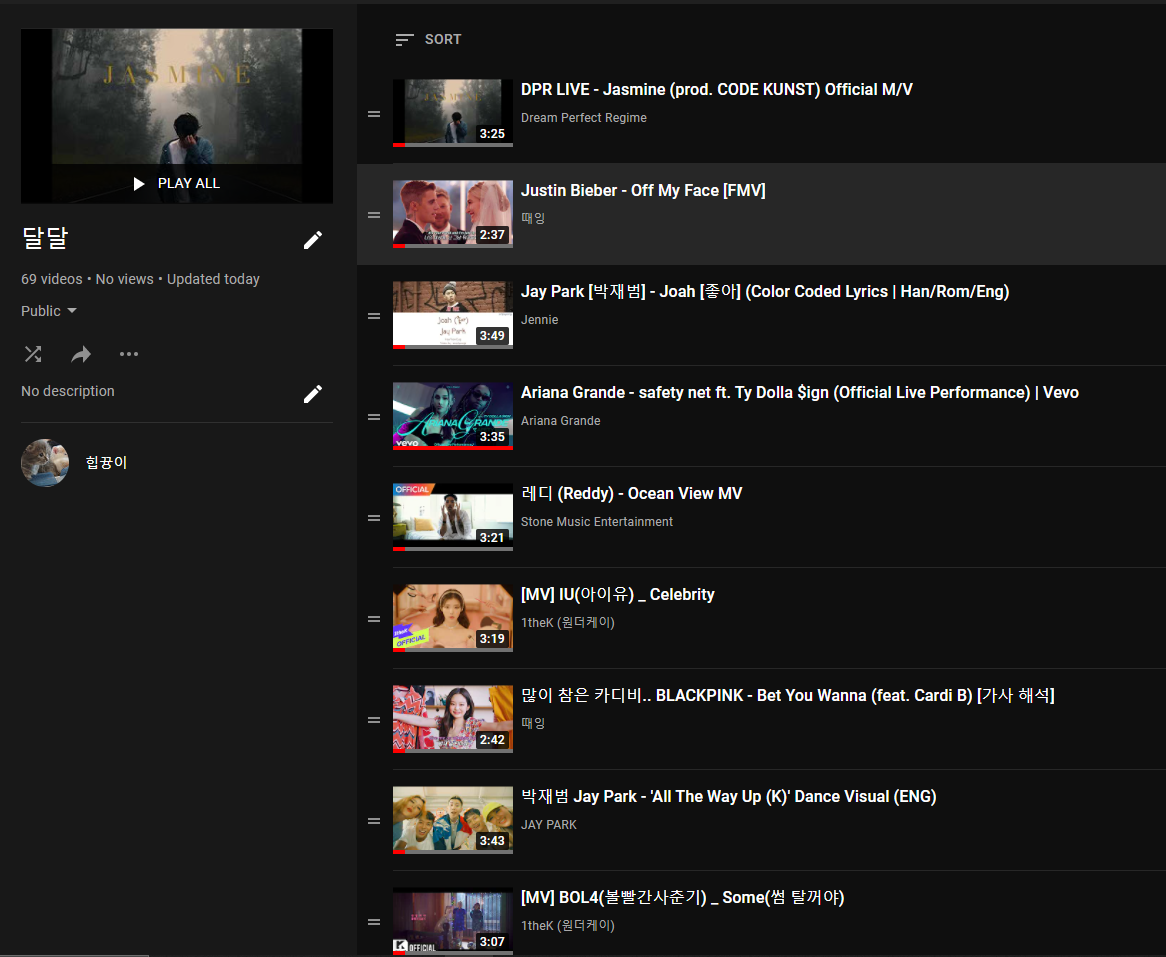Edit the playlist description pencil icon

[313, 394]
